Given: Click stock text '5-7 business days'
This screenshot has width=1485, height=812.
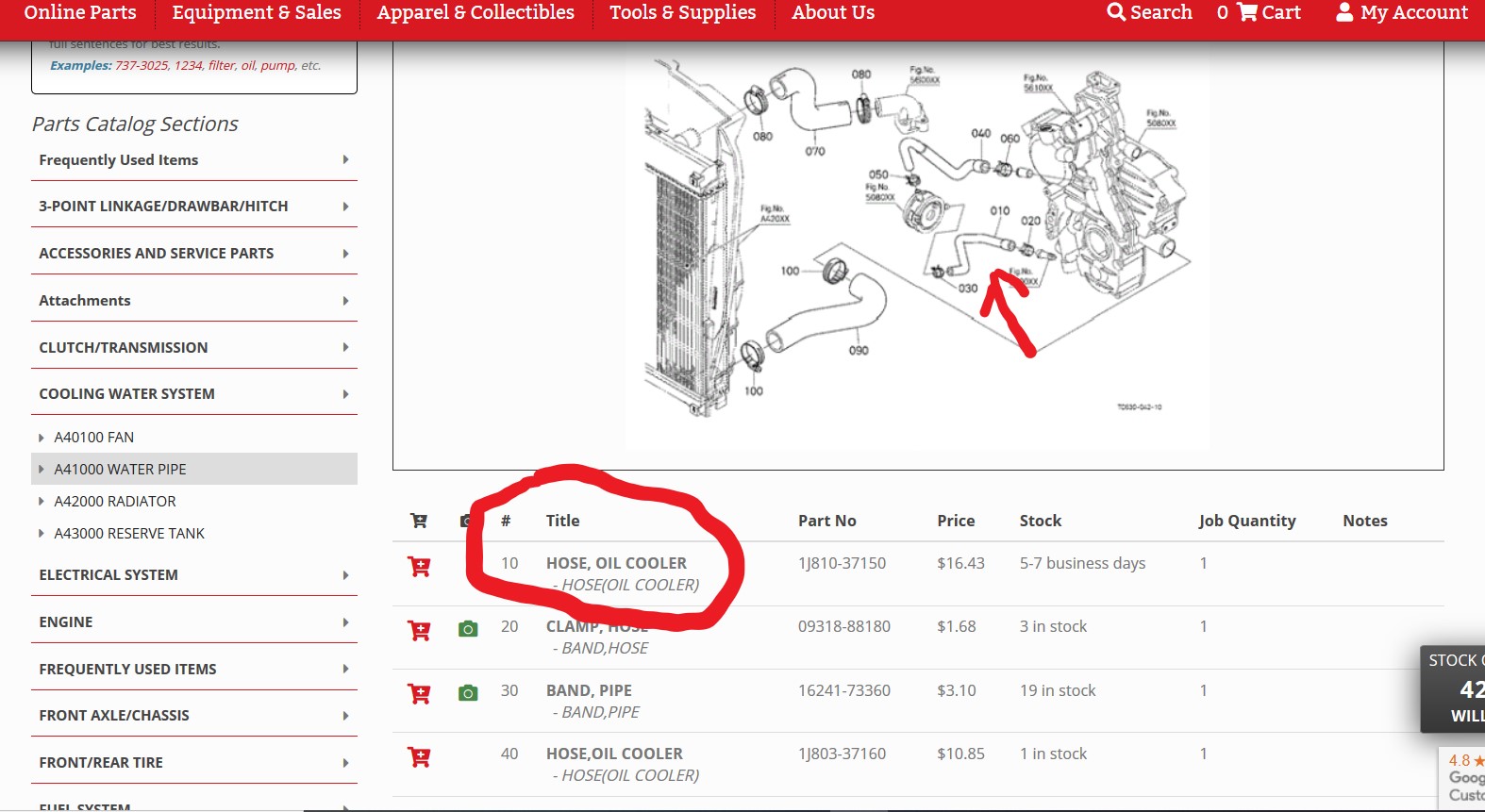Looking at the screenshot, I should click(x=1082, y=563).
